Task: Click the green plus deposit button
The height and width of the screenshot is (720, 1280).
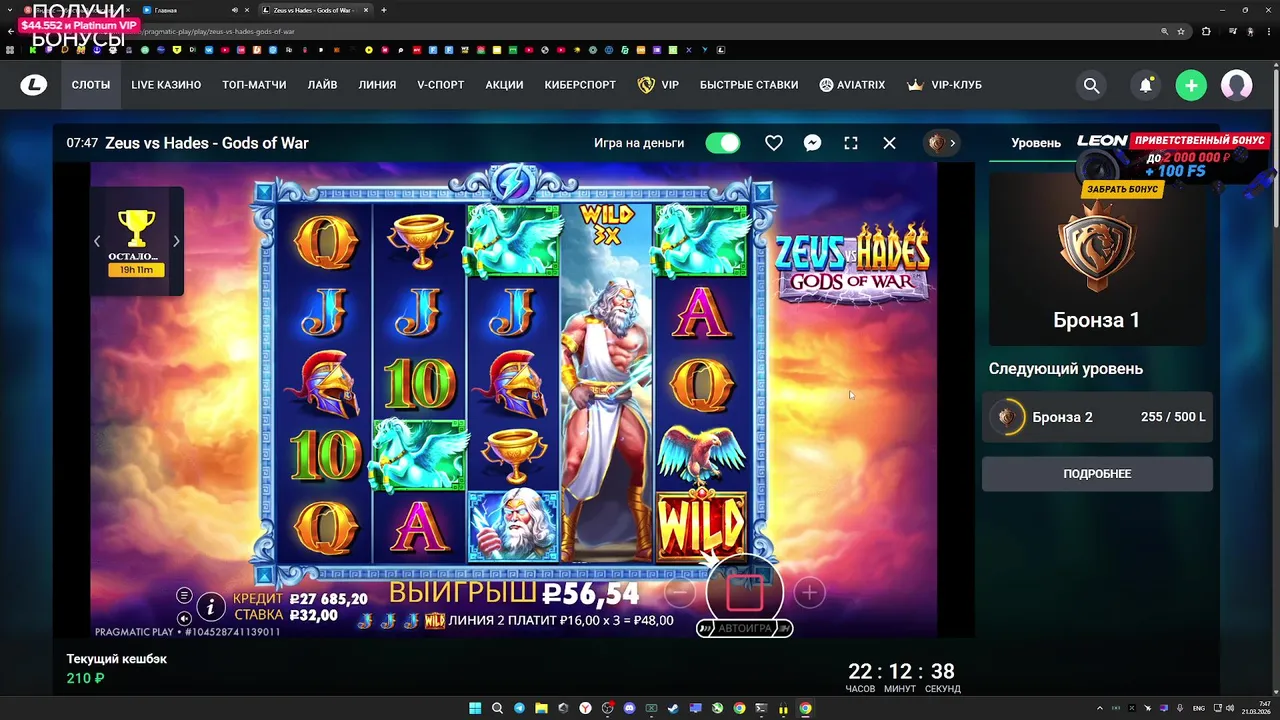Action: [1191, 86]
